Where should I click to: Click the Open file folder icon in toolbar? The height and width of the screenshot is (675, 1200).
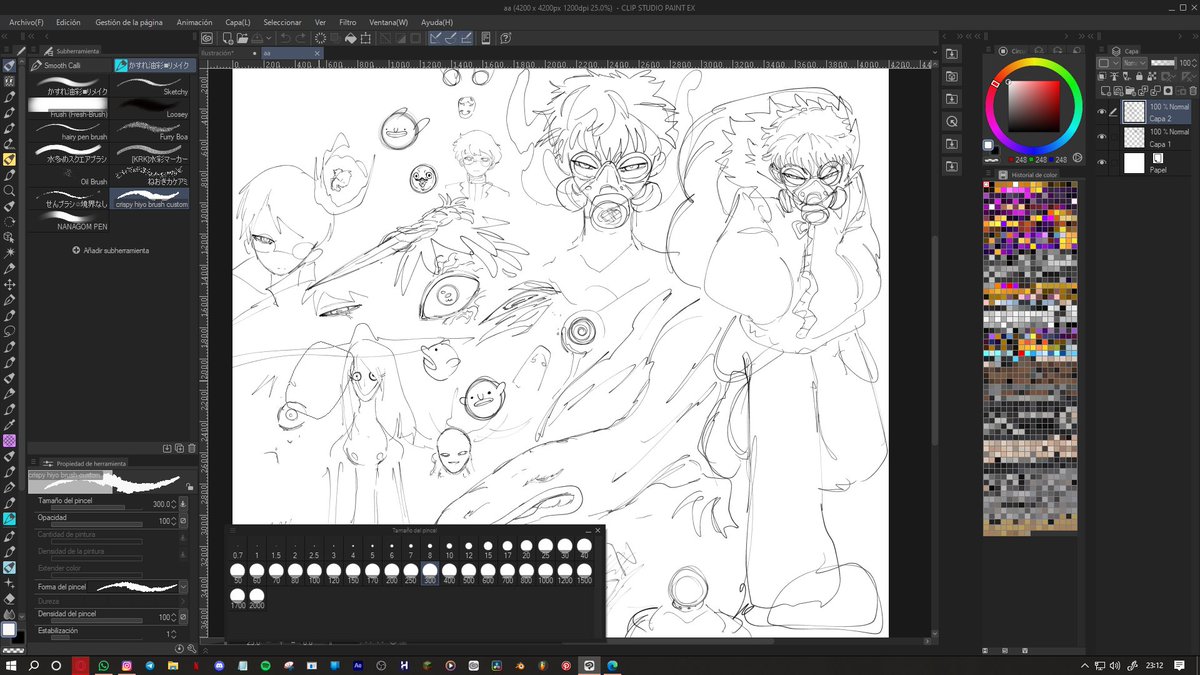tap(243, 38)
